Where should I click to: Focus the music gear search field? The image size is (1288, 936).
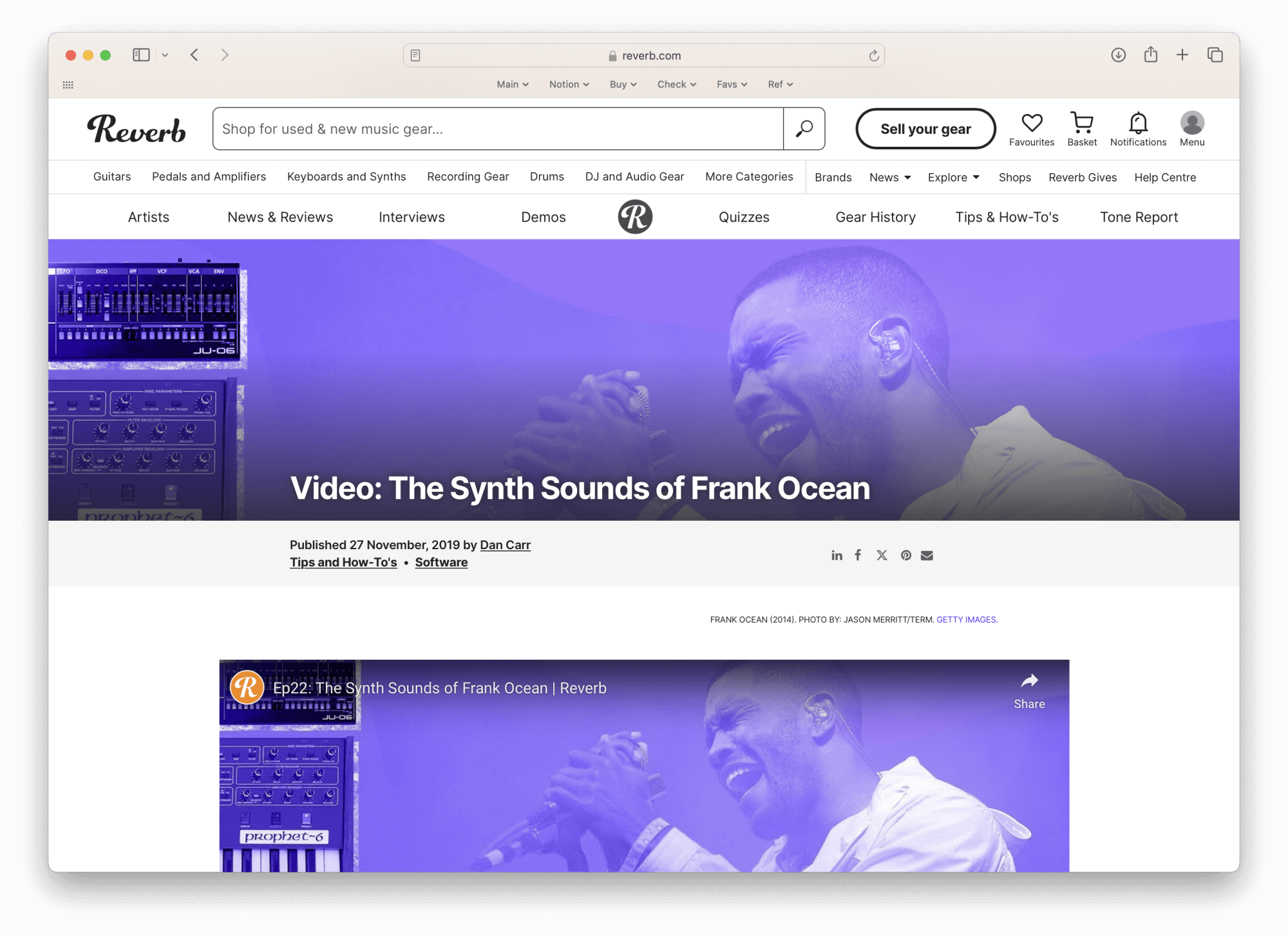(x=498, y=129)
